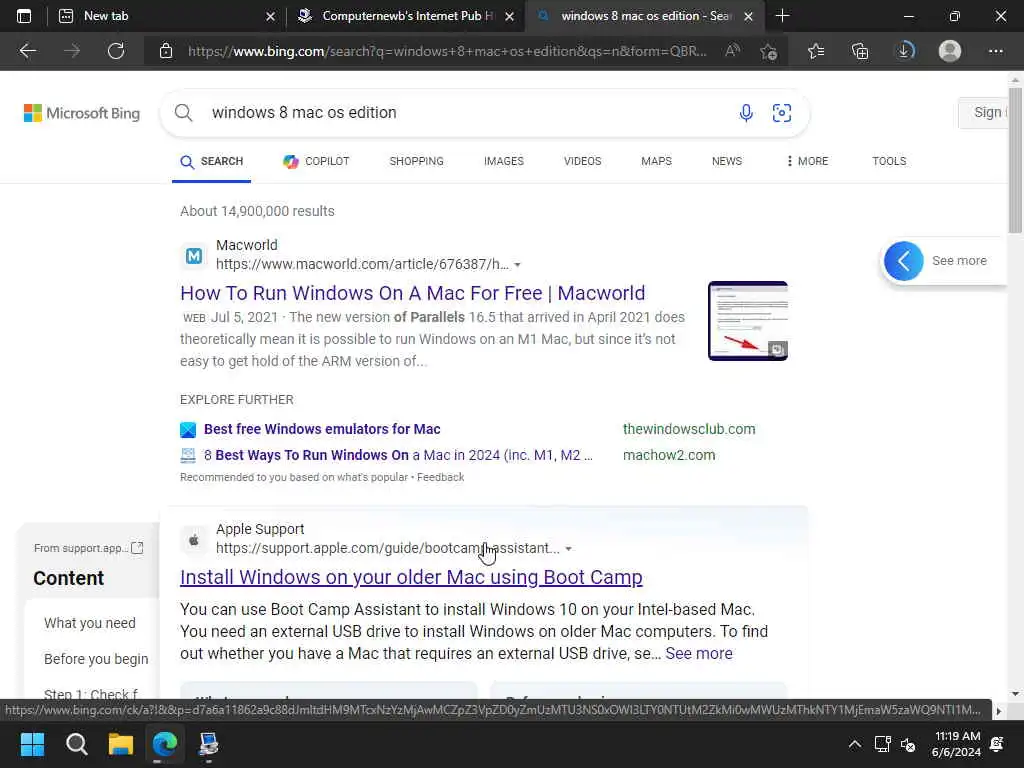Open Favorites list icon
The image size is (1024, 768).
pos(816,51)
